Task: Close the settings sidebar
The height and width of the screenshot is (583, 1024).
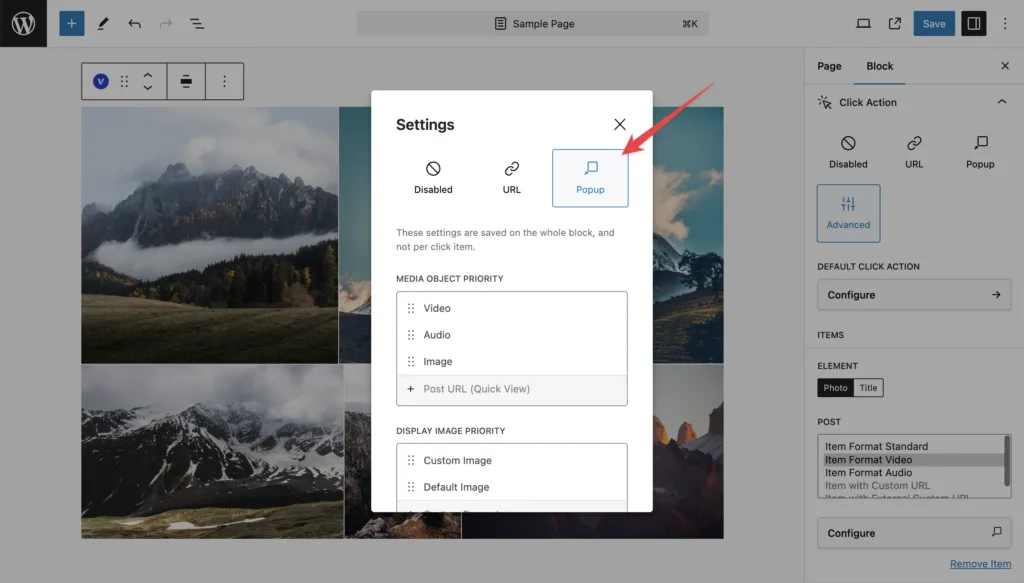Action: point(1004,66)
